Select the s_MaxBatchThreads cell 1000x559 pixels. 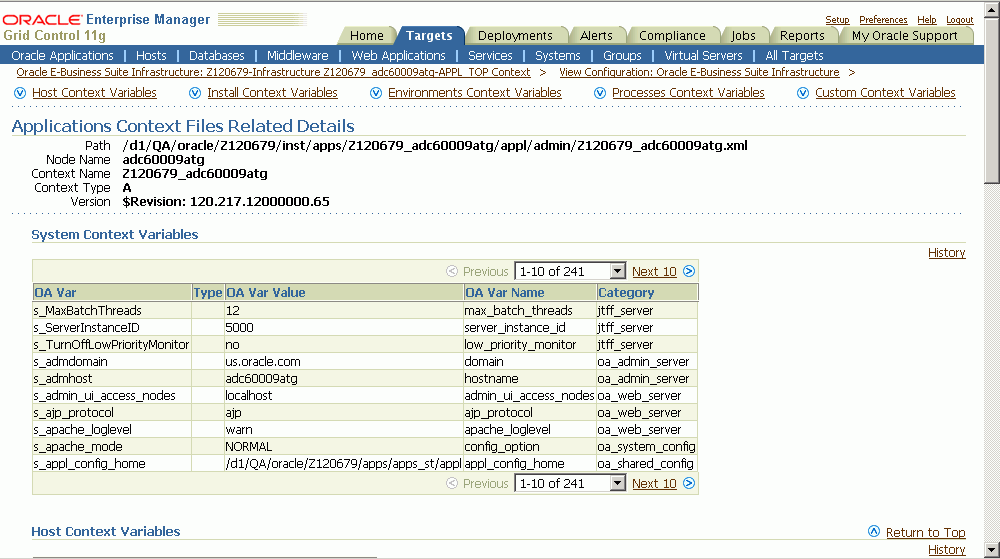[112, 310]
